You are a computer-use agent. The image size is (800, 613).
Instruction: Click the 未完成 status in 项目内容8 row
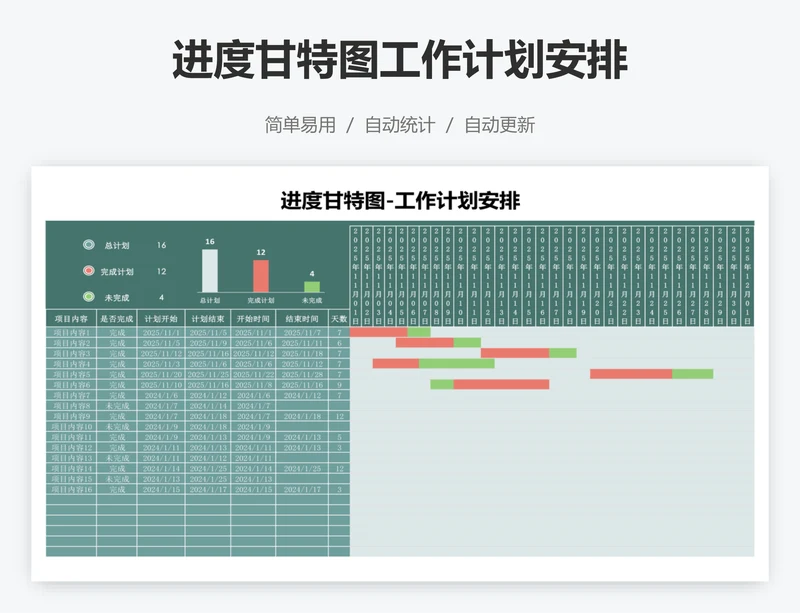point(117,406)
